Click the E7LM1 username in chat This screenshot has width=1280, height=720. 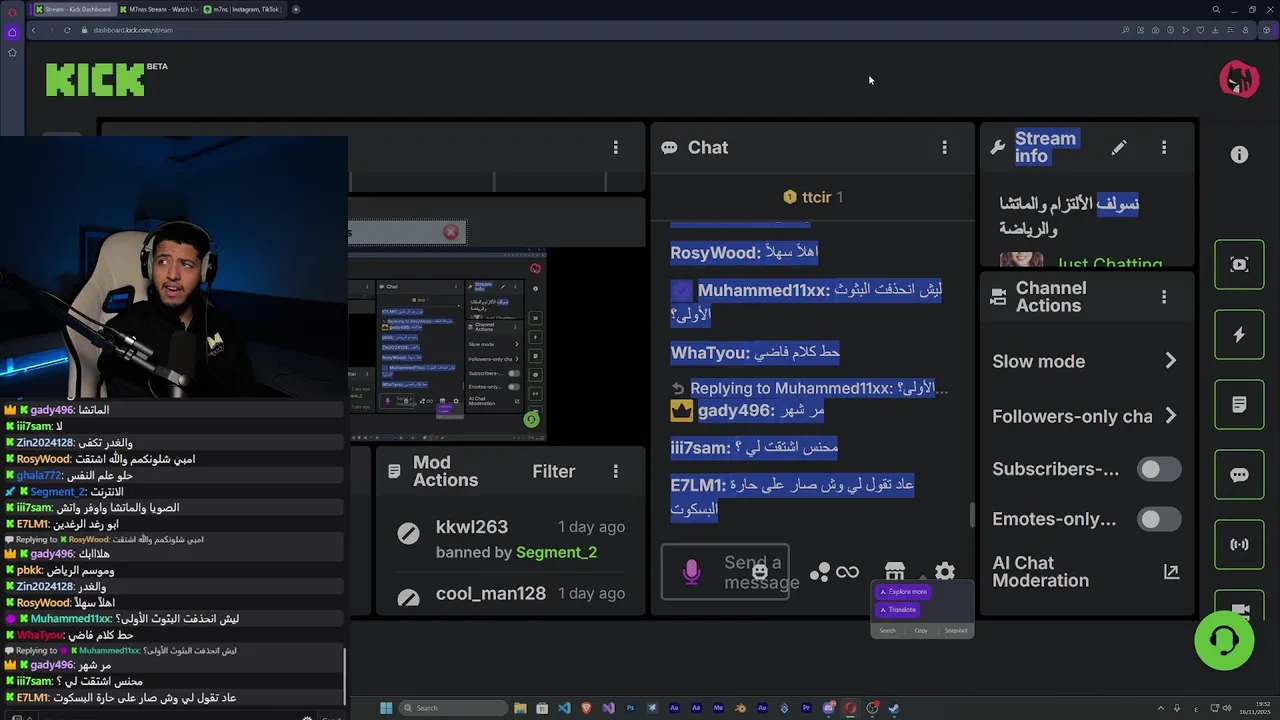pos(698,485)
